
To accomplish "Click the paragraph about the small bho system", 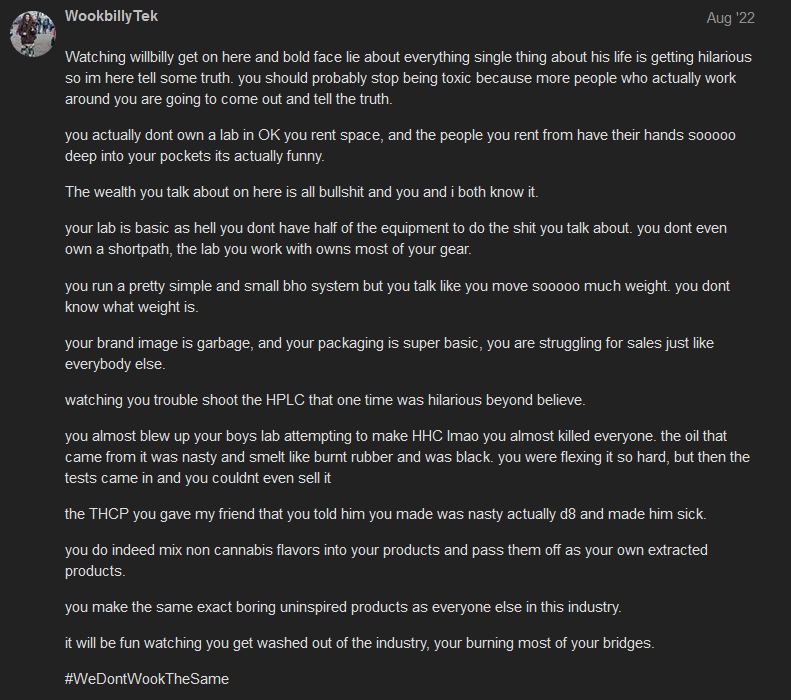I will click(x=397, y=297).
